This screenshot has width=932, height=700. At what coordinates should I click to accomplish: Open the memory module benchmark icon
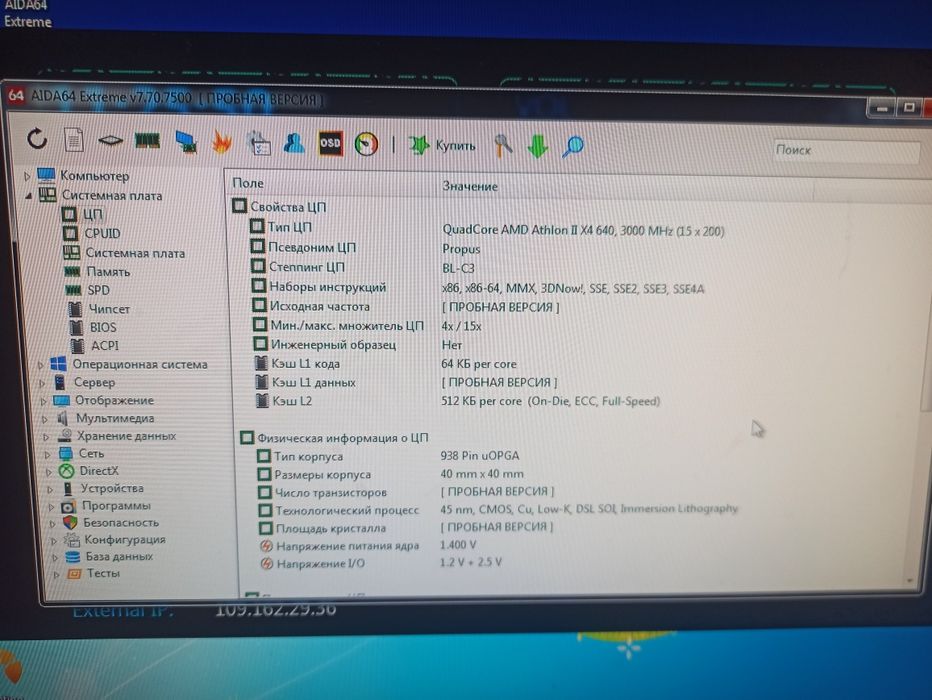point(147,141)
